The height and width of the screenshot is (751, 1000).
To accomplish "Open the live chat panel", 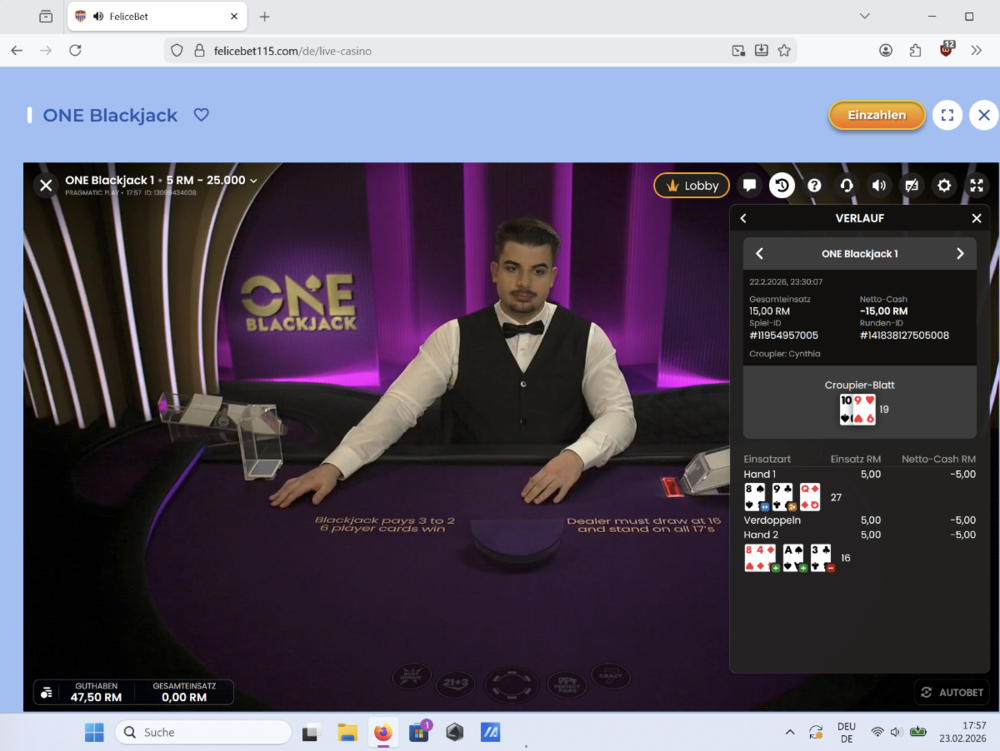I will coord(749,185).
